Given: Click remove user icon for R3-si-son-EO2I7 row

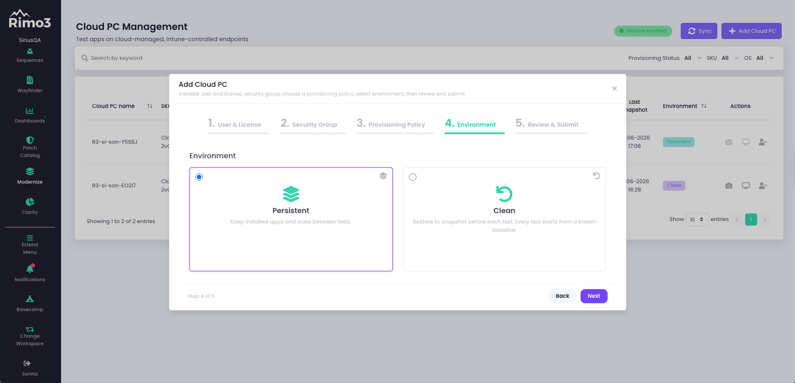Looking at the screenshot, I should click(x=763, y=186).
